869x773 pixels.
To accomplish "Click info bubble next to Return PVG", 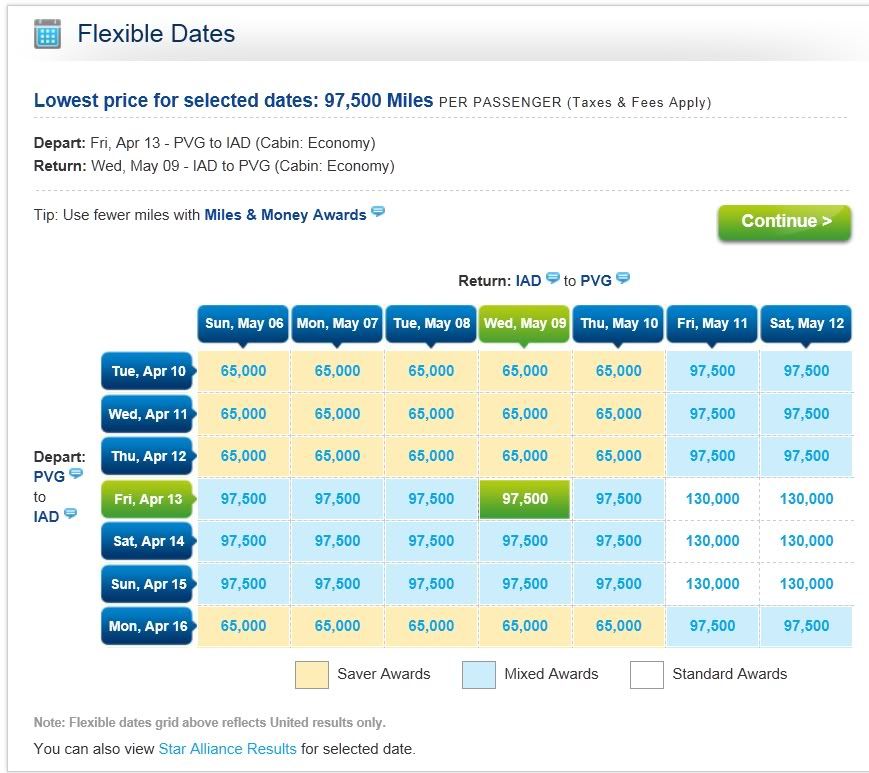I will point(623,279).
